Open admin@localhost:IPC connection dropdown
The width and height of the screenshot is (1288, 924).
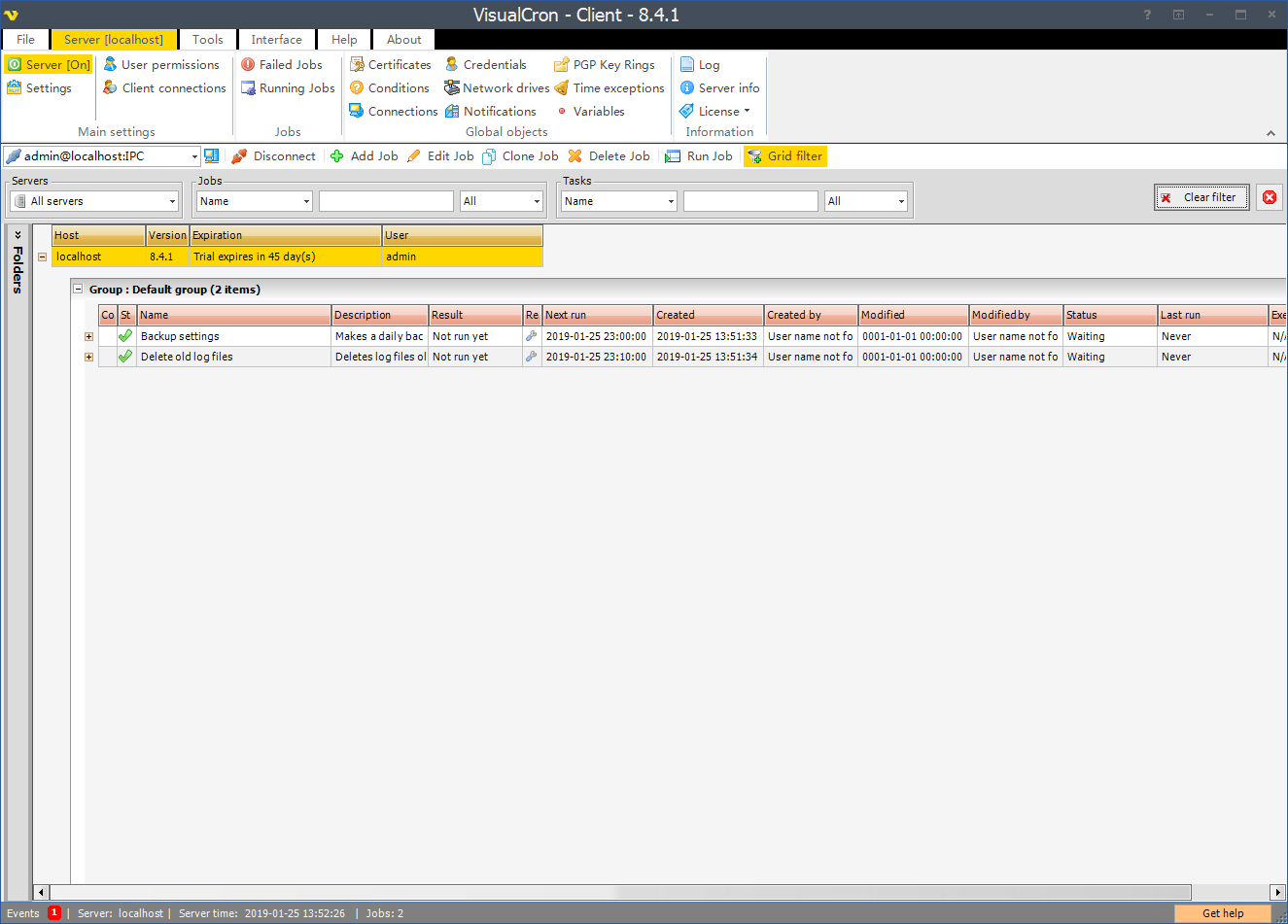(194, 156)
